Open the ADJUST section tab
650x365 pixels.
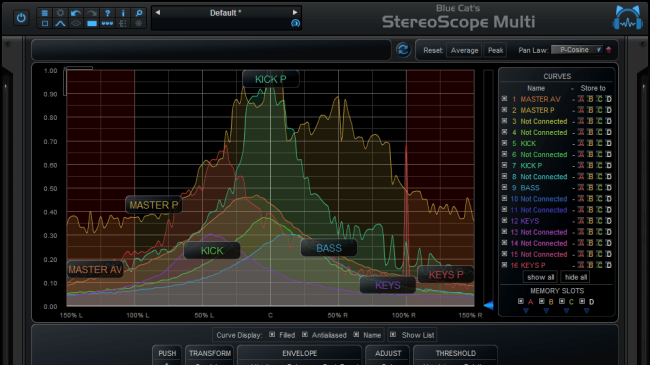click(388, 353)
